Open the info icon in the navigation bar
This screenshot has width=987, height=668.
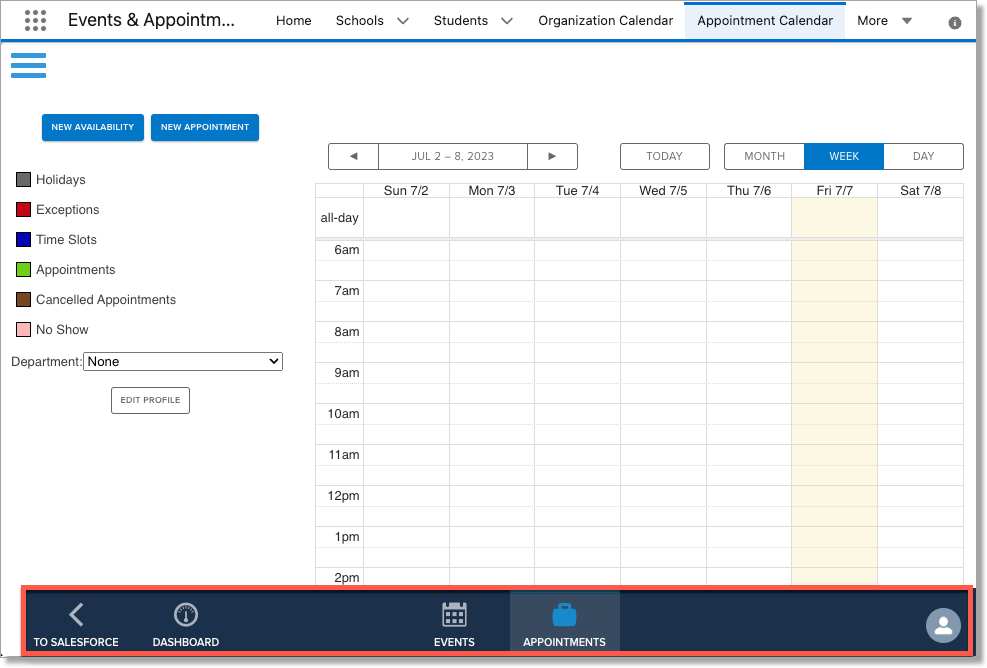pyautogui.click(x=955, y=20)
